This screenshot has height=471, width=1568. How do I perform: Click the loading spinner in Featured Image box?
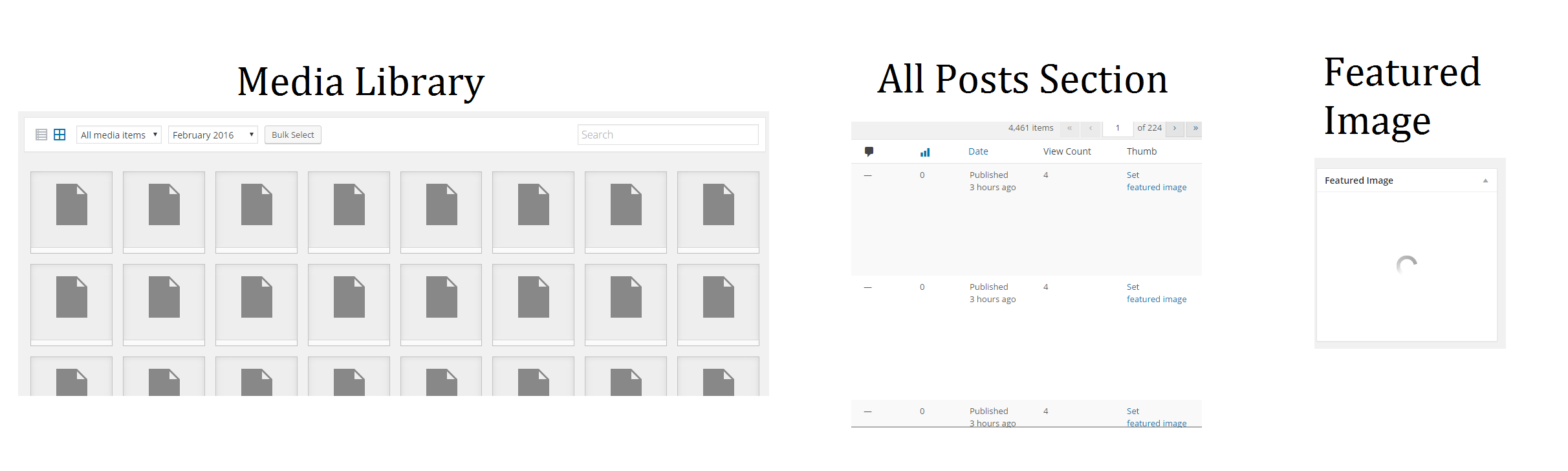point(1406,265)
